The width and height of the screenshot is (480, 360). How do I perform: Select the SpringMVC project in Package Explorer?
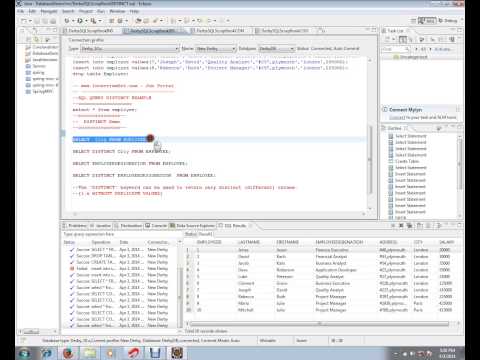(x=42, y=91)
